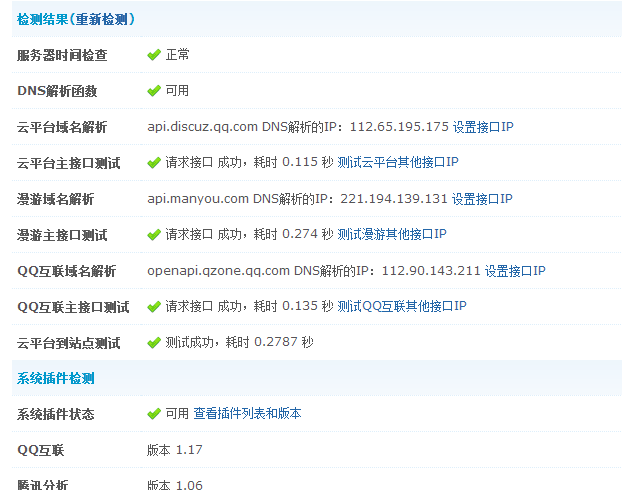Click the IP address 112.65.195.175
Viewport: 622px width, 490px height.
coord(399,127)
